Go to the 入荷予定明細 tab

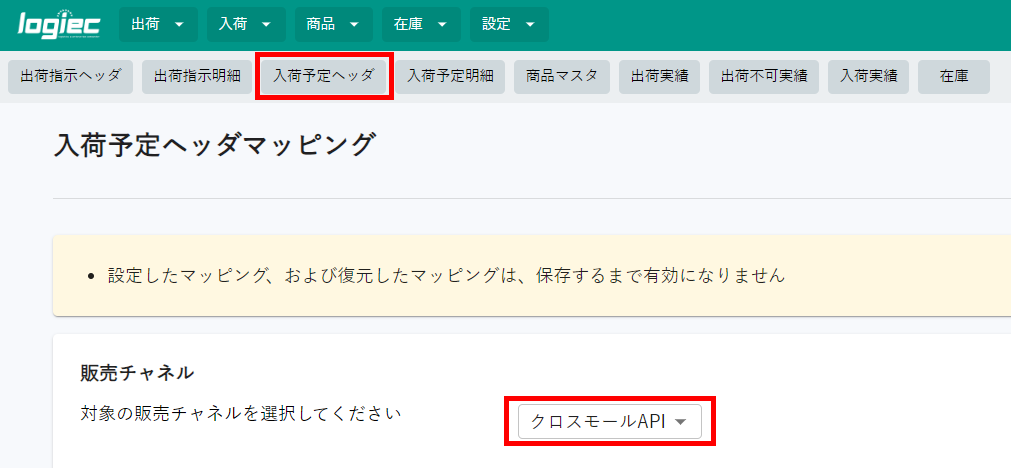point(450,76)
